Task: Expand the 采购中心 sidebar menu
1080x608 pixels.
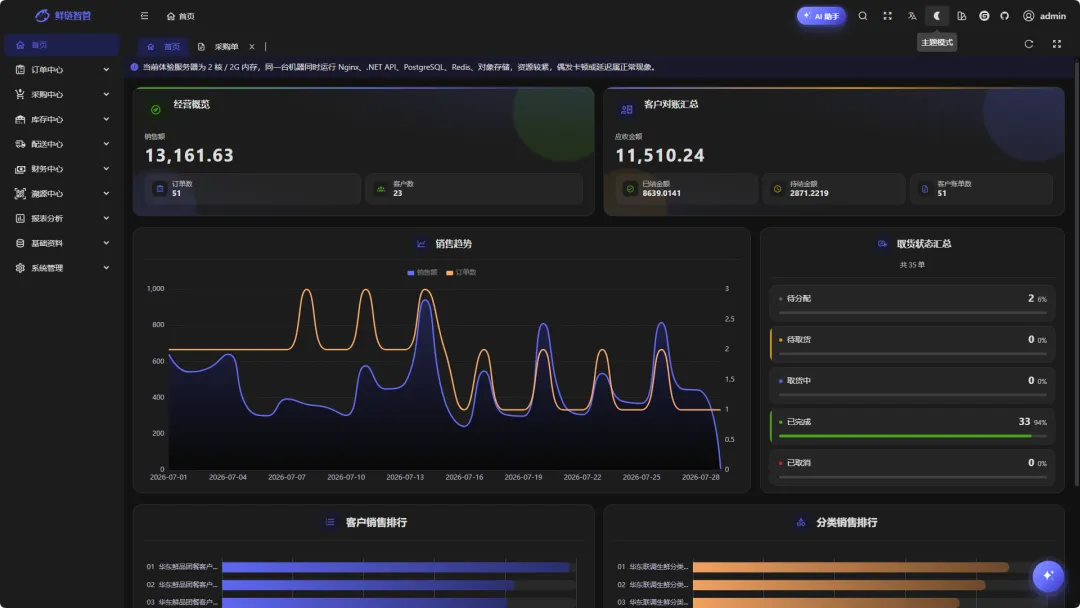Action: [61, 94]
